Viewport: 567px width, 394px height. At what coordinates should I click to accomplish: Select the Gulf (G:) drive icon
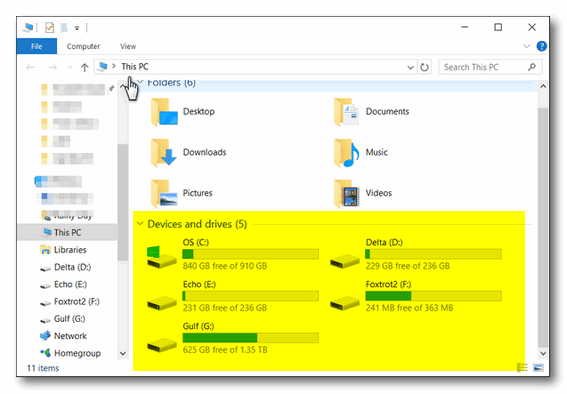click(x=161, y=345)
